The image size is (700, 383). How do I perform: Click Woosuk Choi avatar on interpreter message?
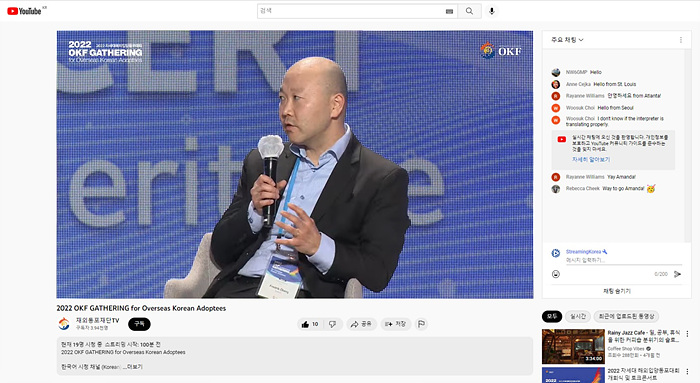click(x=556, y=120)
